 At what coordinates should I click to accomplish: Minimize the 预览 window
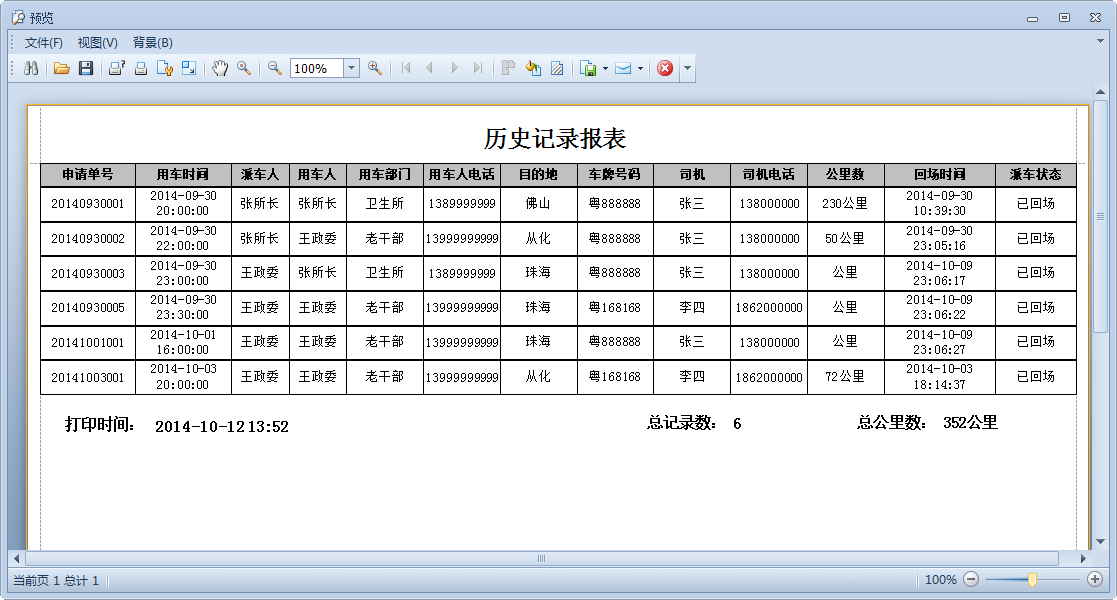[x=1032, y=18]
